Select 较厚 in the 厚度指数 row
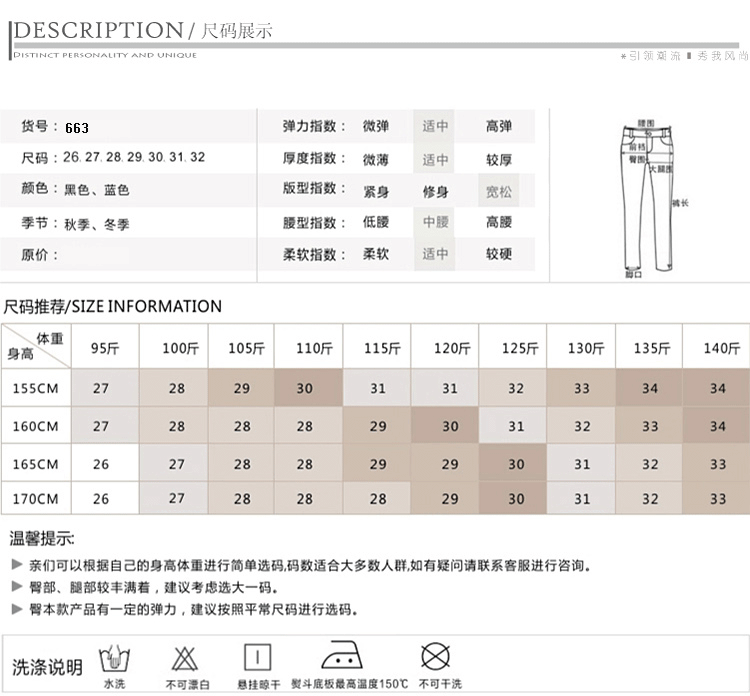The image size is (750, 696). click(499, 159)
